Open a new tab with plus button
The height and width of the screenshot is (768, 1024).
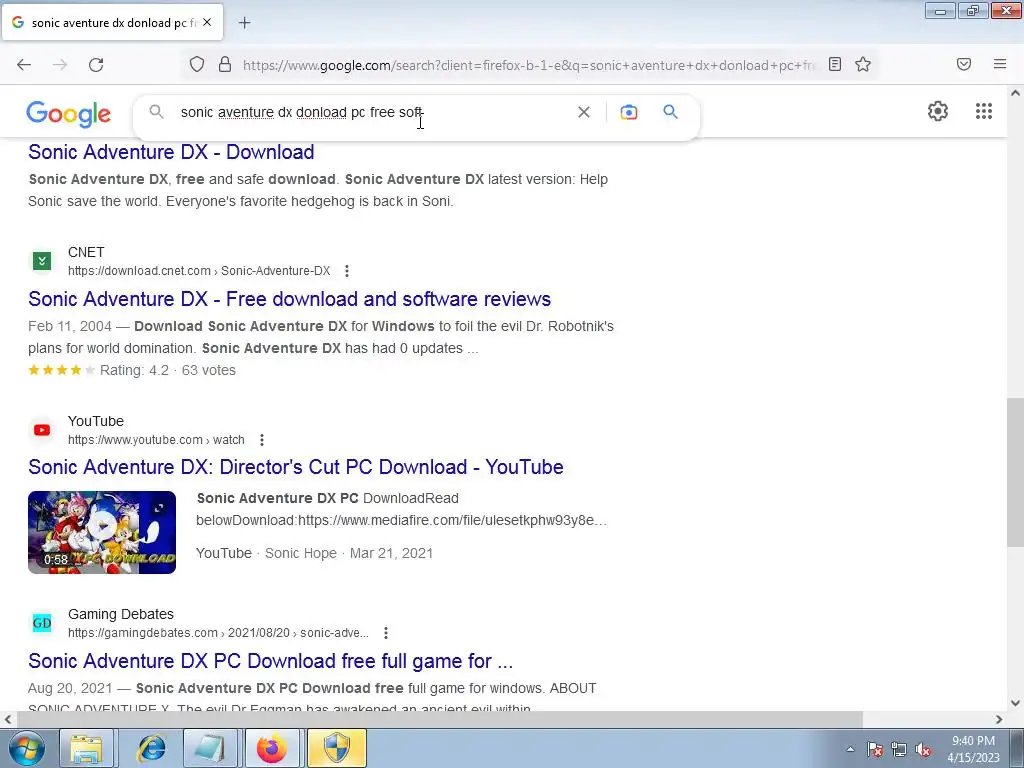244,23
